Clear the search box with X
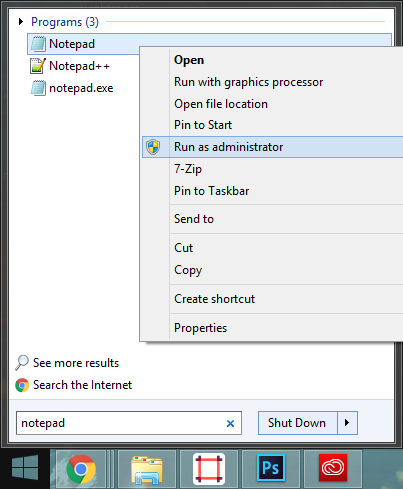The width and height of the screenshot is (403, 489). tap(230, 423)
